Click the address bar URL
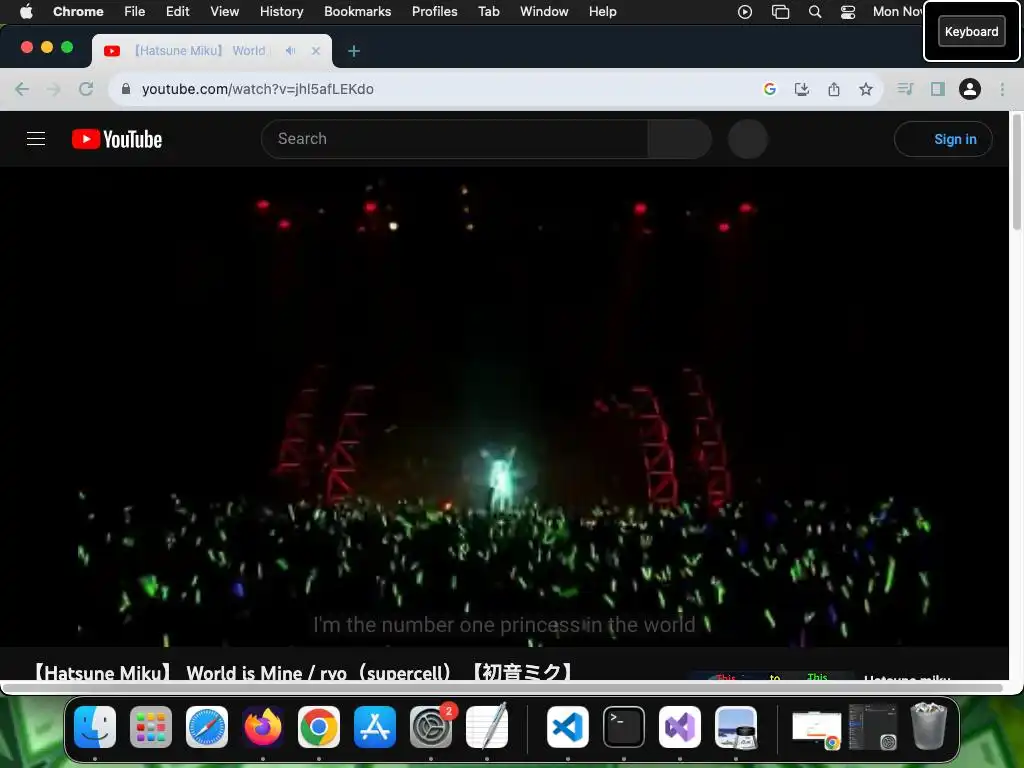This screenshot has height=768, width=1024. pyautogui.click(x=258, y=89)
